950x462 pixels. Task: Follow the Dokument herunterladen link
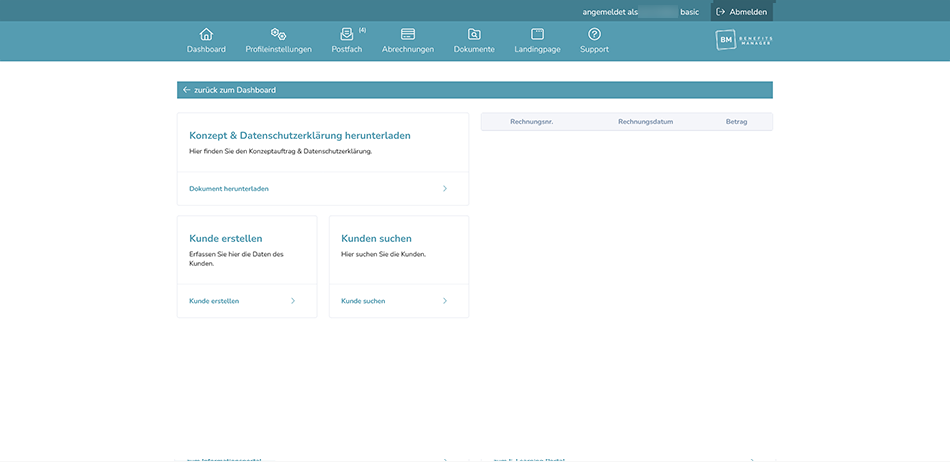(229, 188)
